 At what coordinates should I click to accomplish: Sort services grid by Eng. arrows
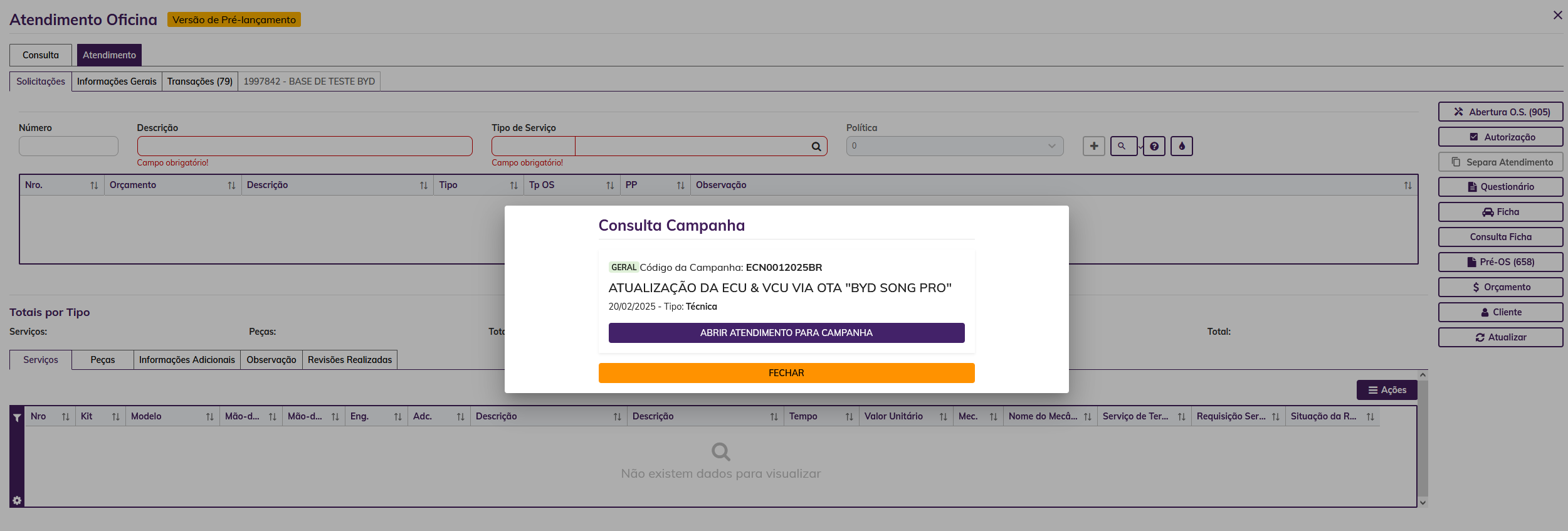(x=397, y=417)
